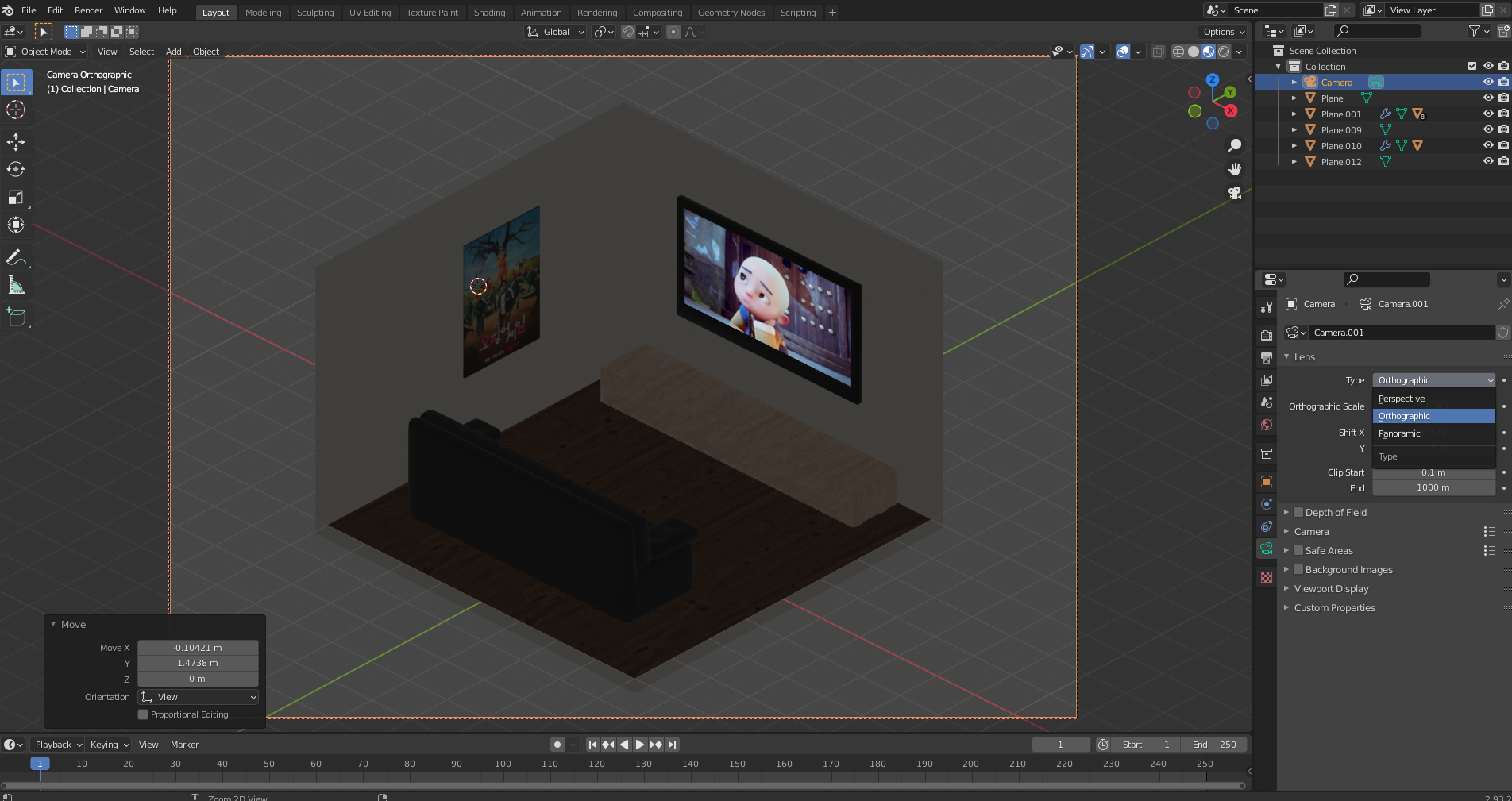Choose Perspective from the Type list
1512x801 pixels.
click(x=1433, y=399)
